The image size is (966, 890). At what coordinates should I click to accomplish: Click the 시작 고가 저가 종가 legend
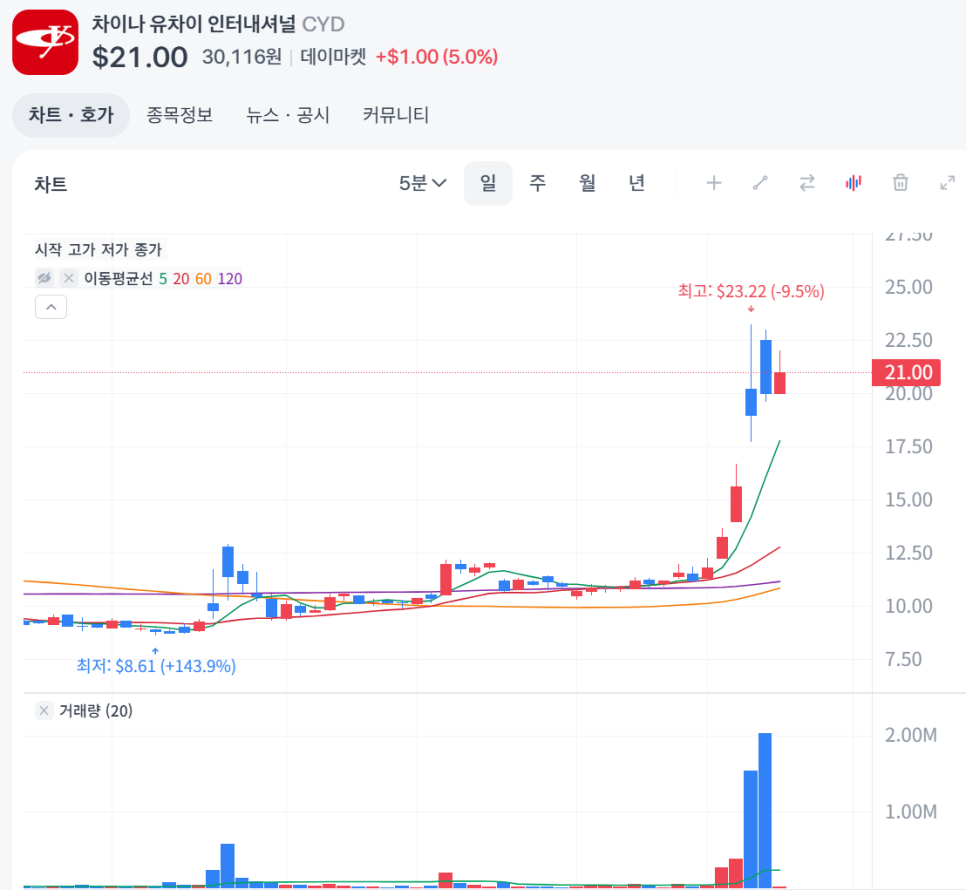(99, 249)
